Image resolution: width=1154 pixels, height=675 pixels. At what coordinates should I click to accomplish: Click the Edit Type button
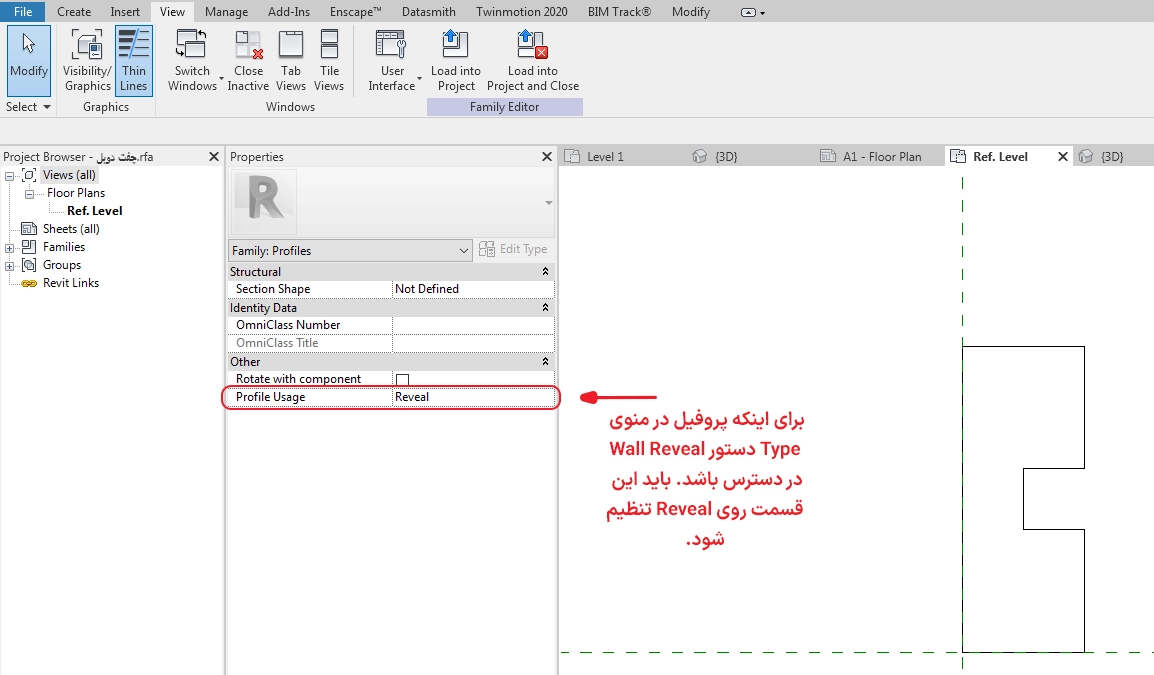click(x=513, y=250)
